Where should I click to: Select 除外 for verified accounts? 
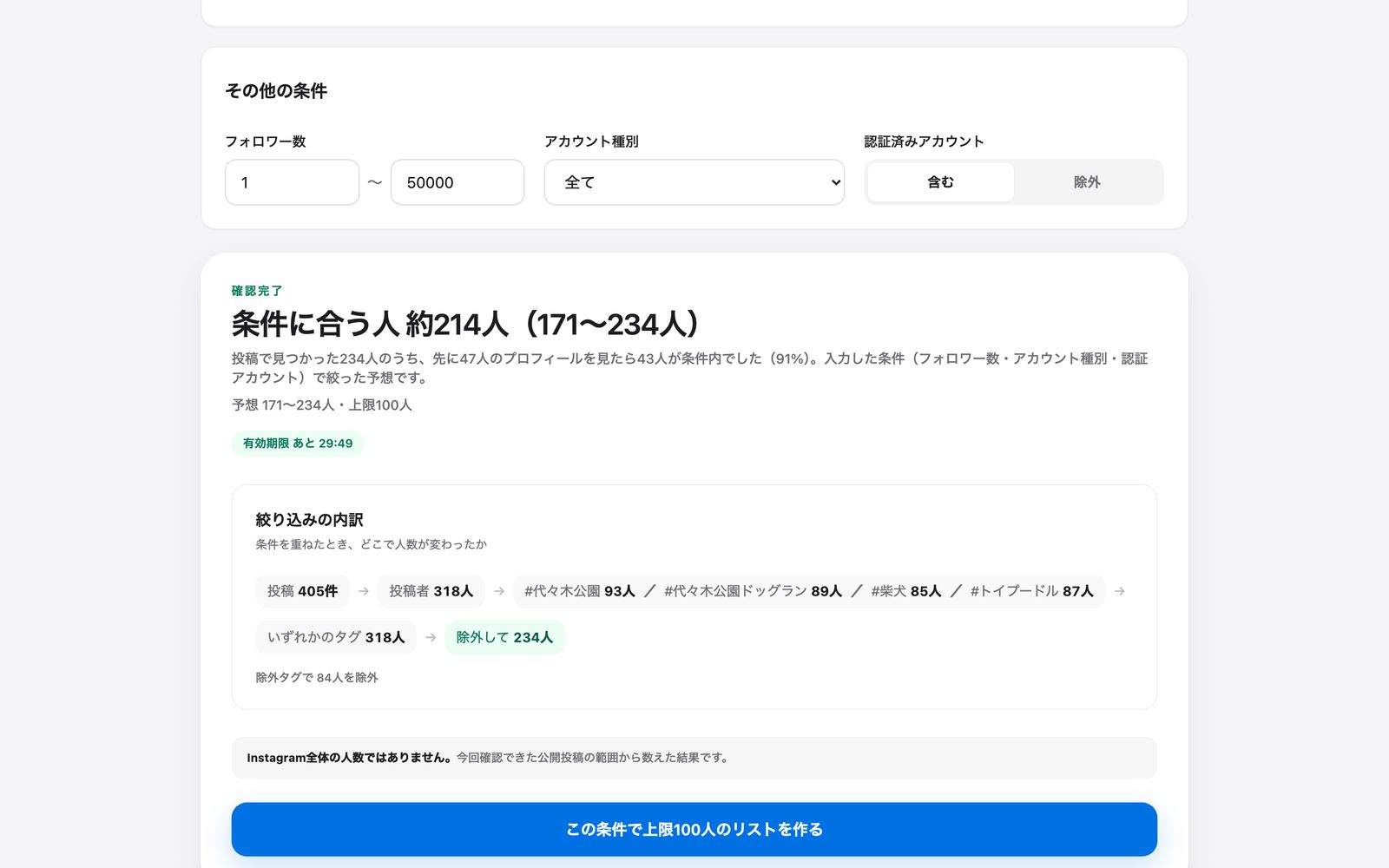pos(1087,182)
